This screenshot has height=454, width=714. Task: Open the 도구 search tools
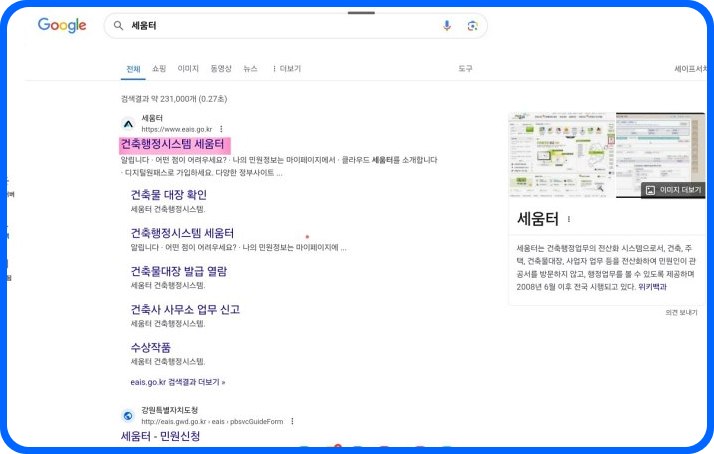tap(465, 69)
